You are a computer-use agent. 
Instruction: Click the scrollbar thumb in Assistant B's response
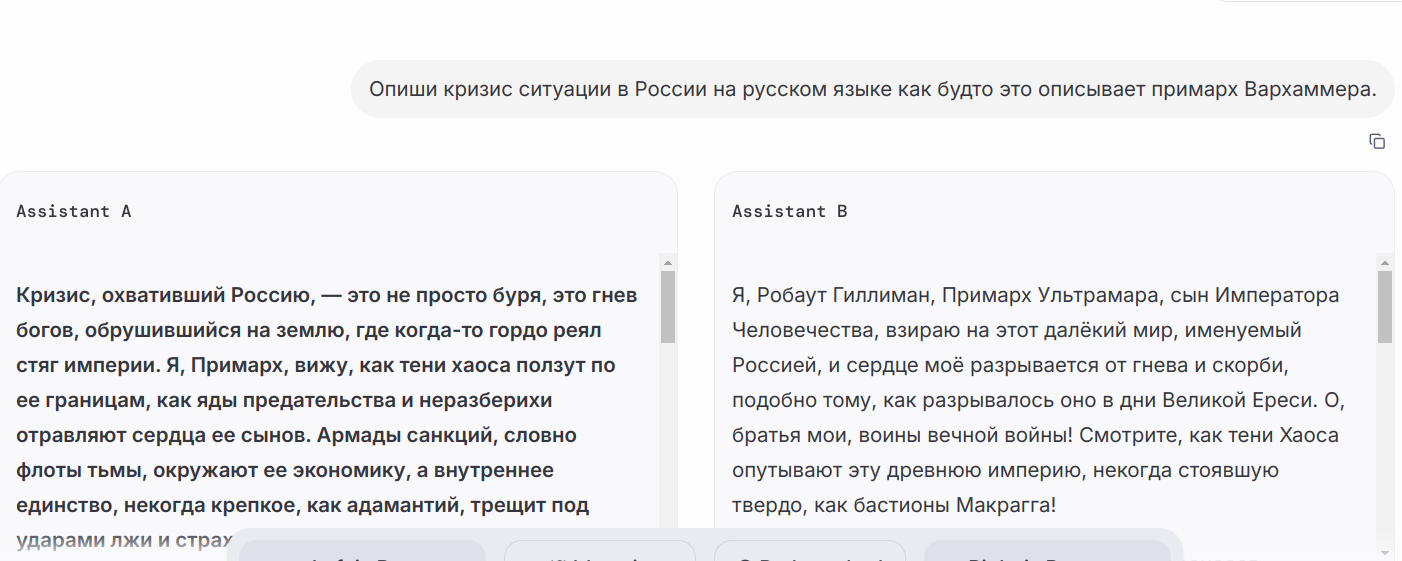pyautogui.click(x=1385, y=306)
